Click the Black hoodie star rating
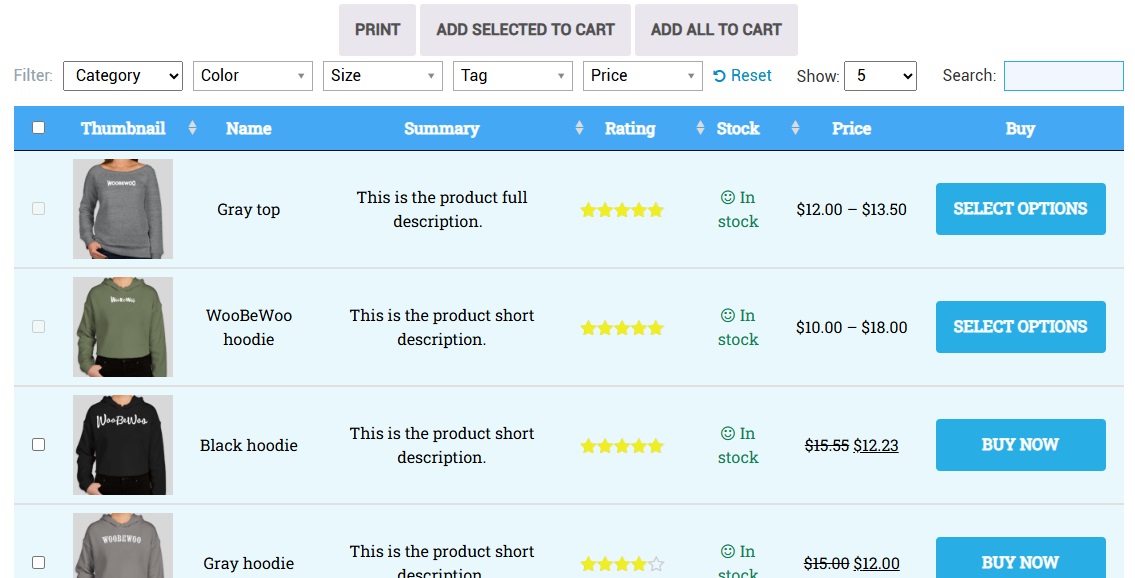Viewport: 1135px width, 578px height. pyautogui.click(x=622, y=446)
